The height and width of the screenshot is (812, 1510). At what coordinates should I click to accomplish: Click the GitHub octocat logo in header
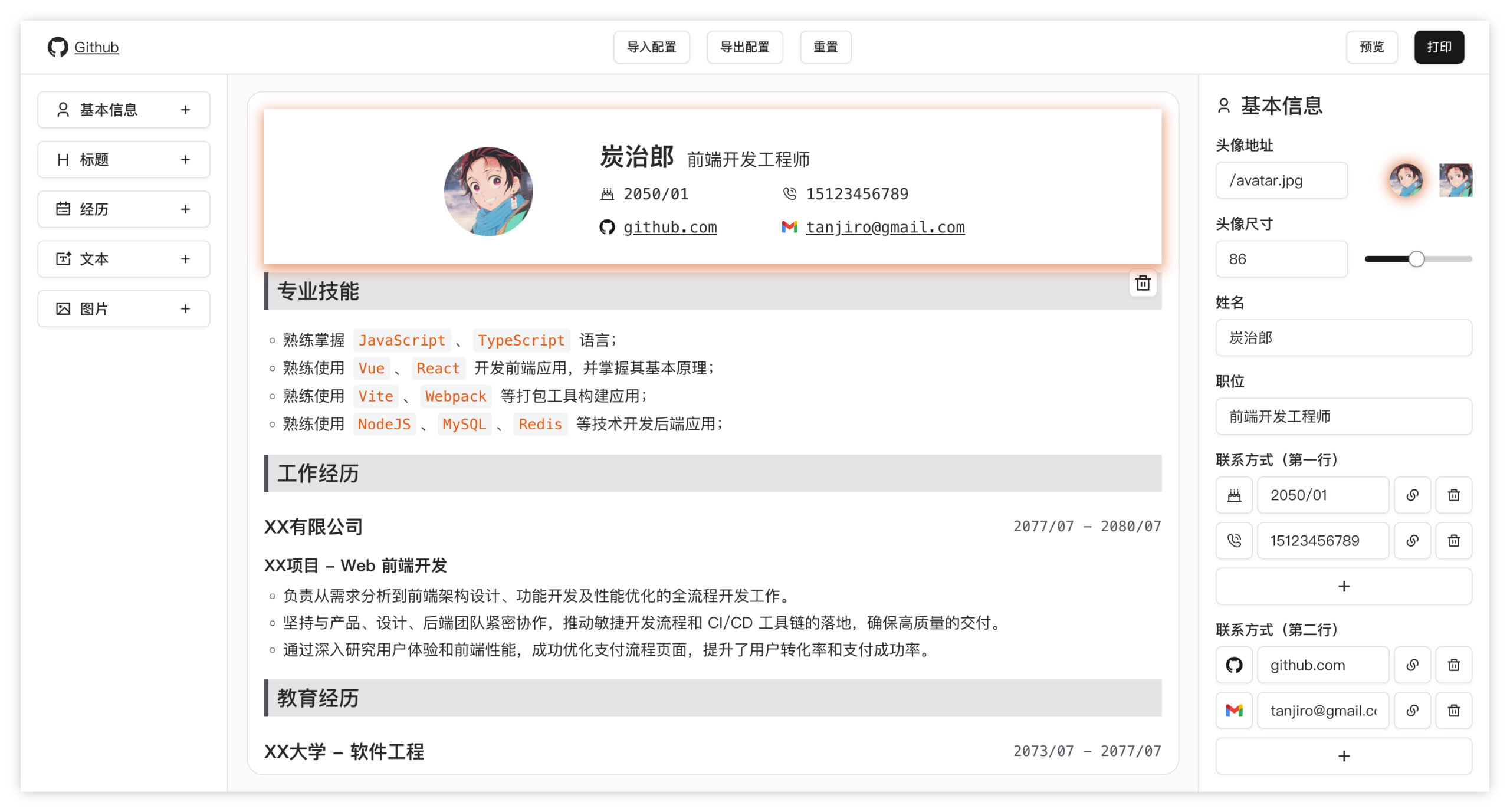tap(58, 47)
